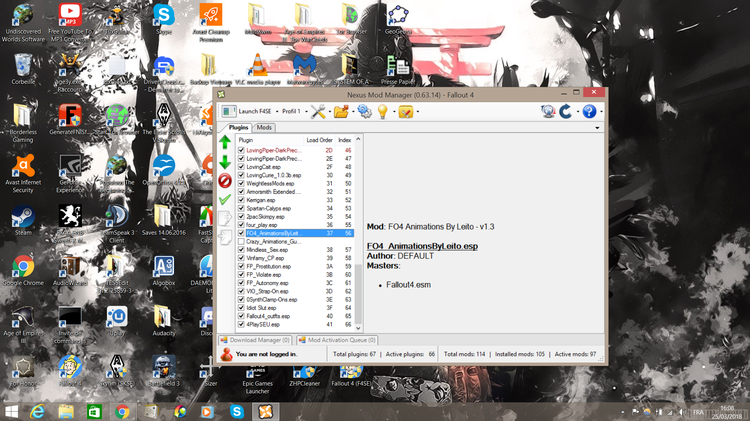Uncheck the LovingCait.esp plugin checkbox
The width and height of the screenshot is (750, 421).
(241, 167)
